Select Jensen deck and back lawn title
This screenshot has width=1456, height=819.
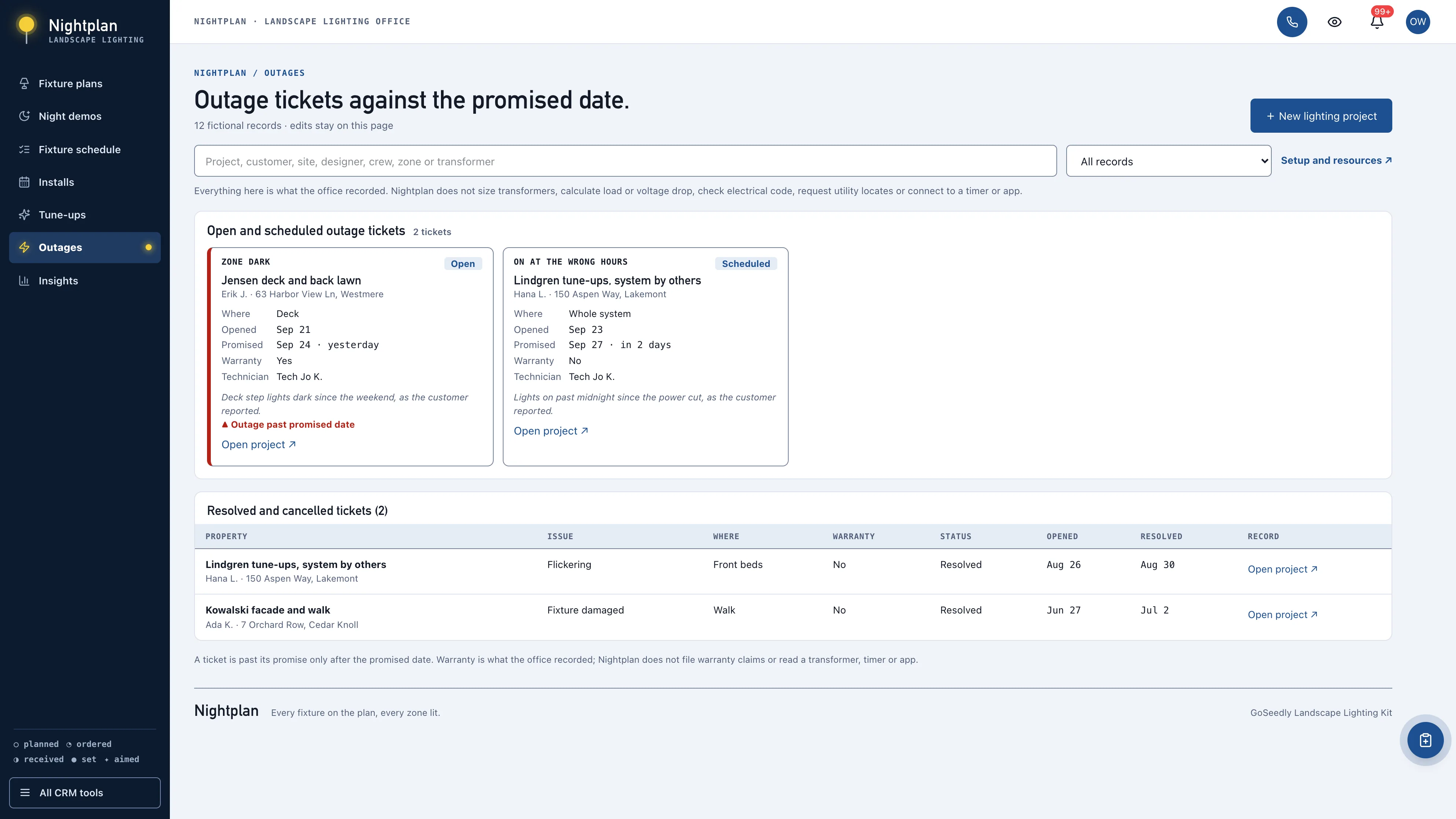(291, 280)
